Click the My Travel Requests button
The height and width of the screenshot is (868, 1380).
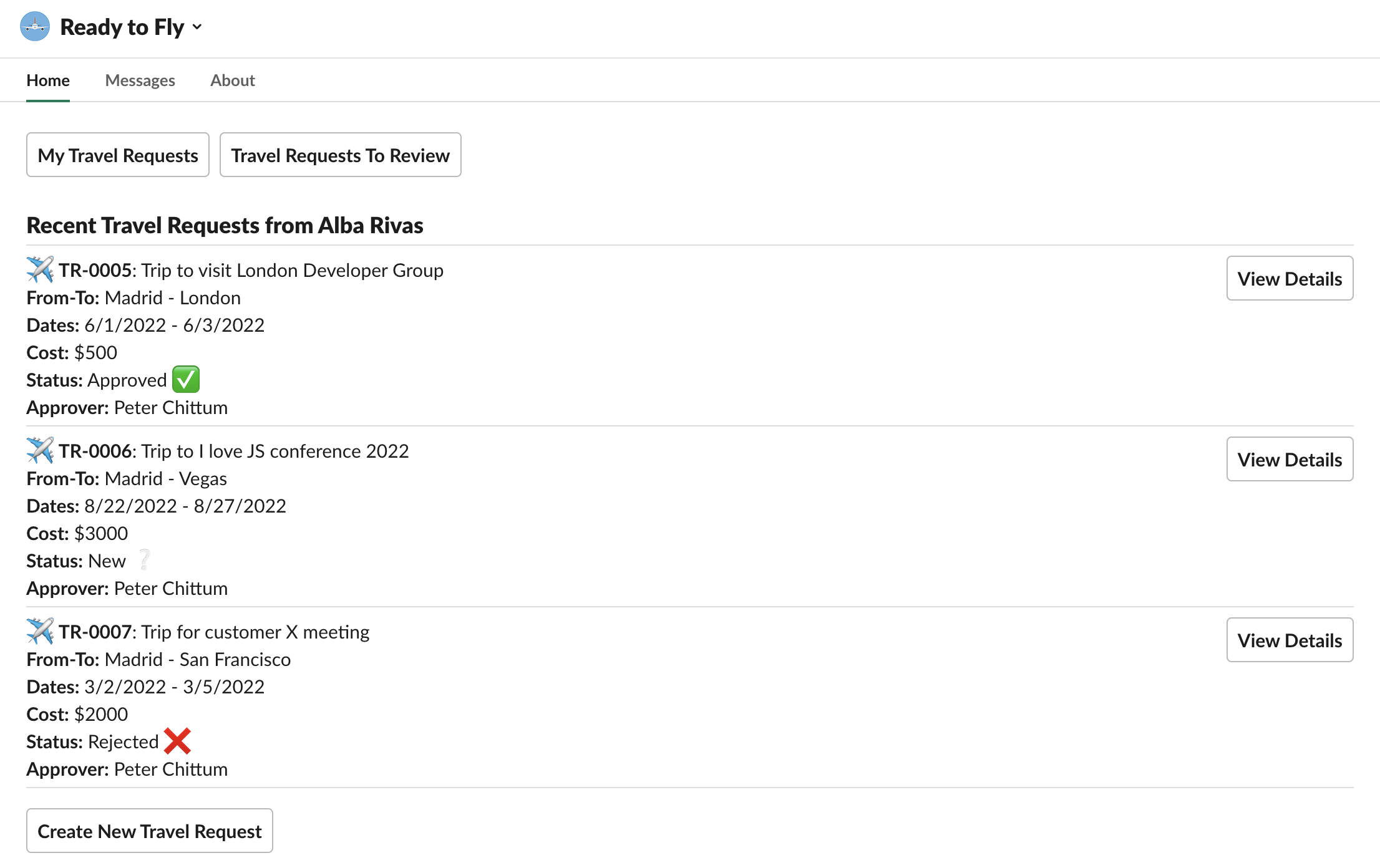(x=118, y=155)
